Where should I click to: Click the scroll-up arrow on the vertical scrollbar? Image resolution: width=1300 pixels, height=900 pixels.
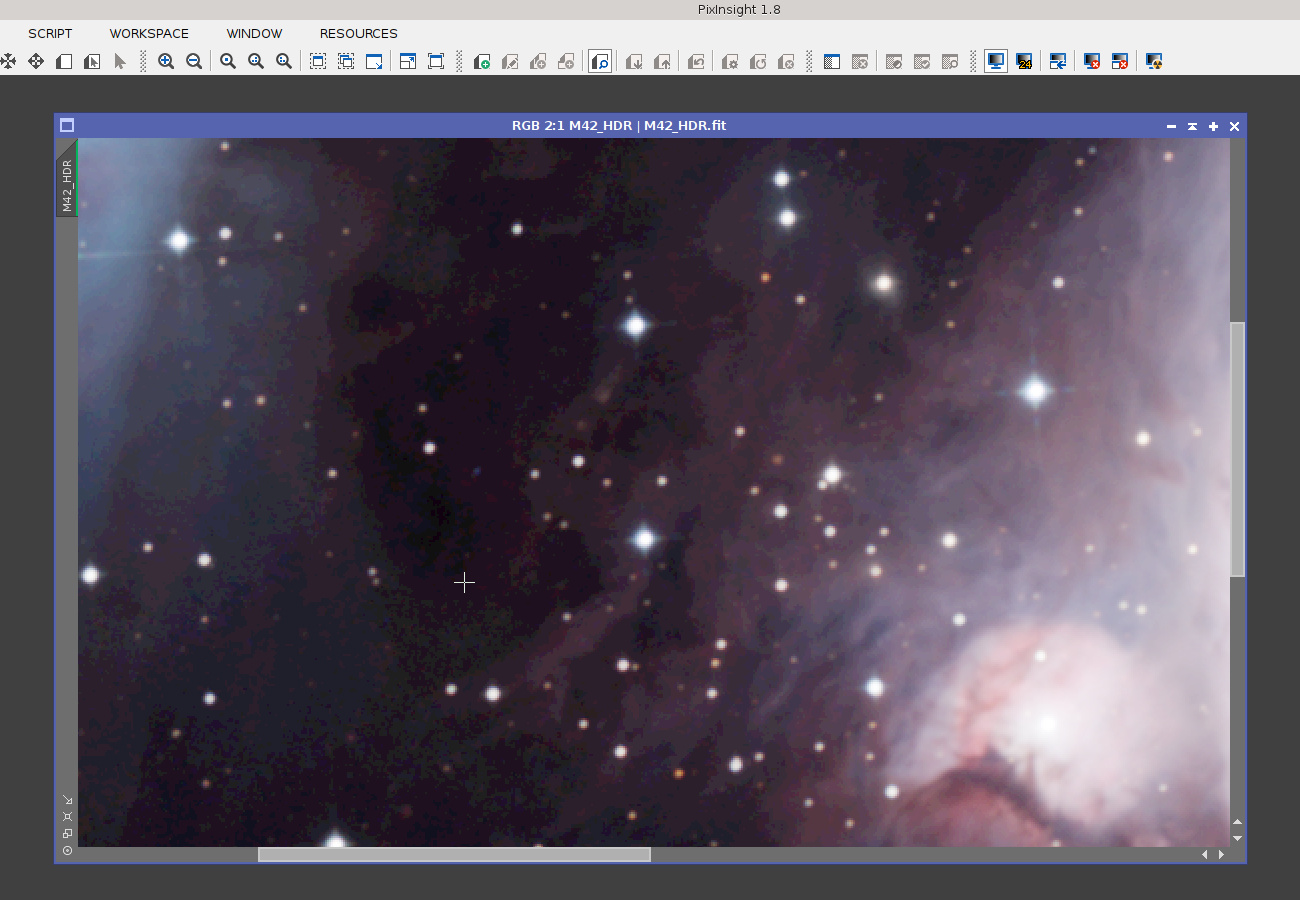tap(1238, 822)
